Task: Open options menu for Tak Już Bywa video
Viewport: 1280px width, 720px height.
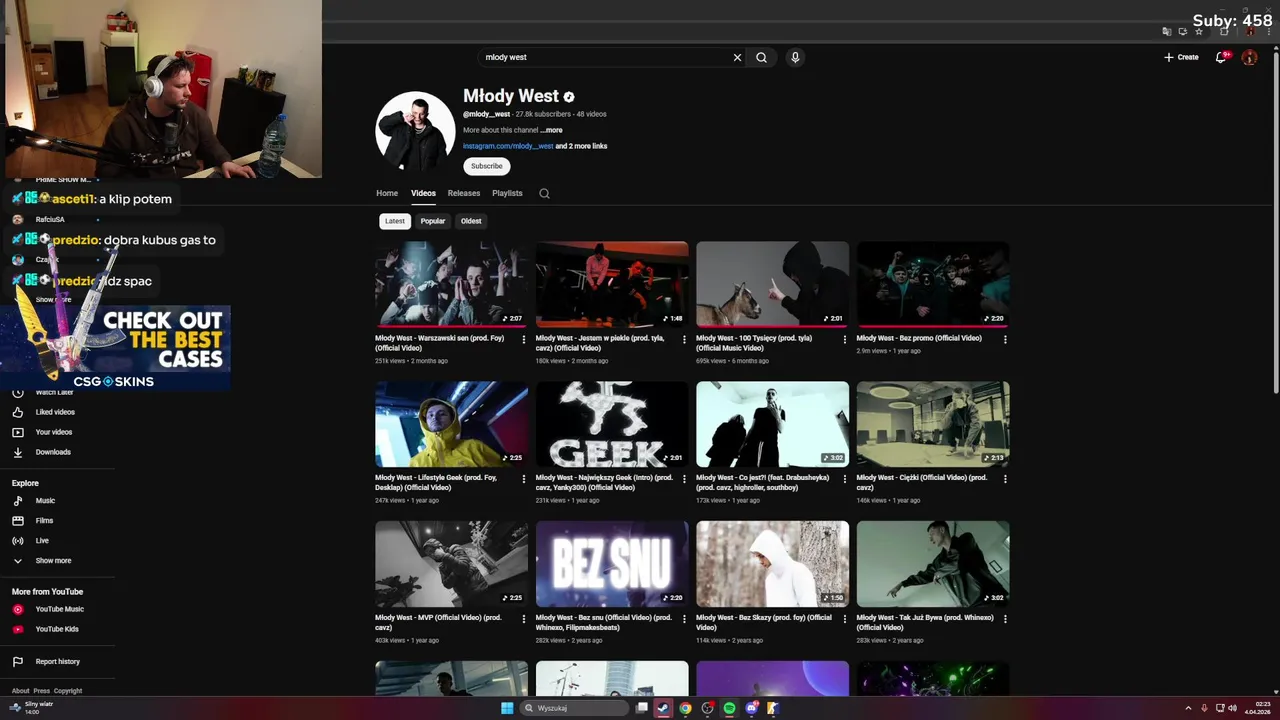Action: coord(1005,619)
